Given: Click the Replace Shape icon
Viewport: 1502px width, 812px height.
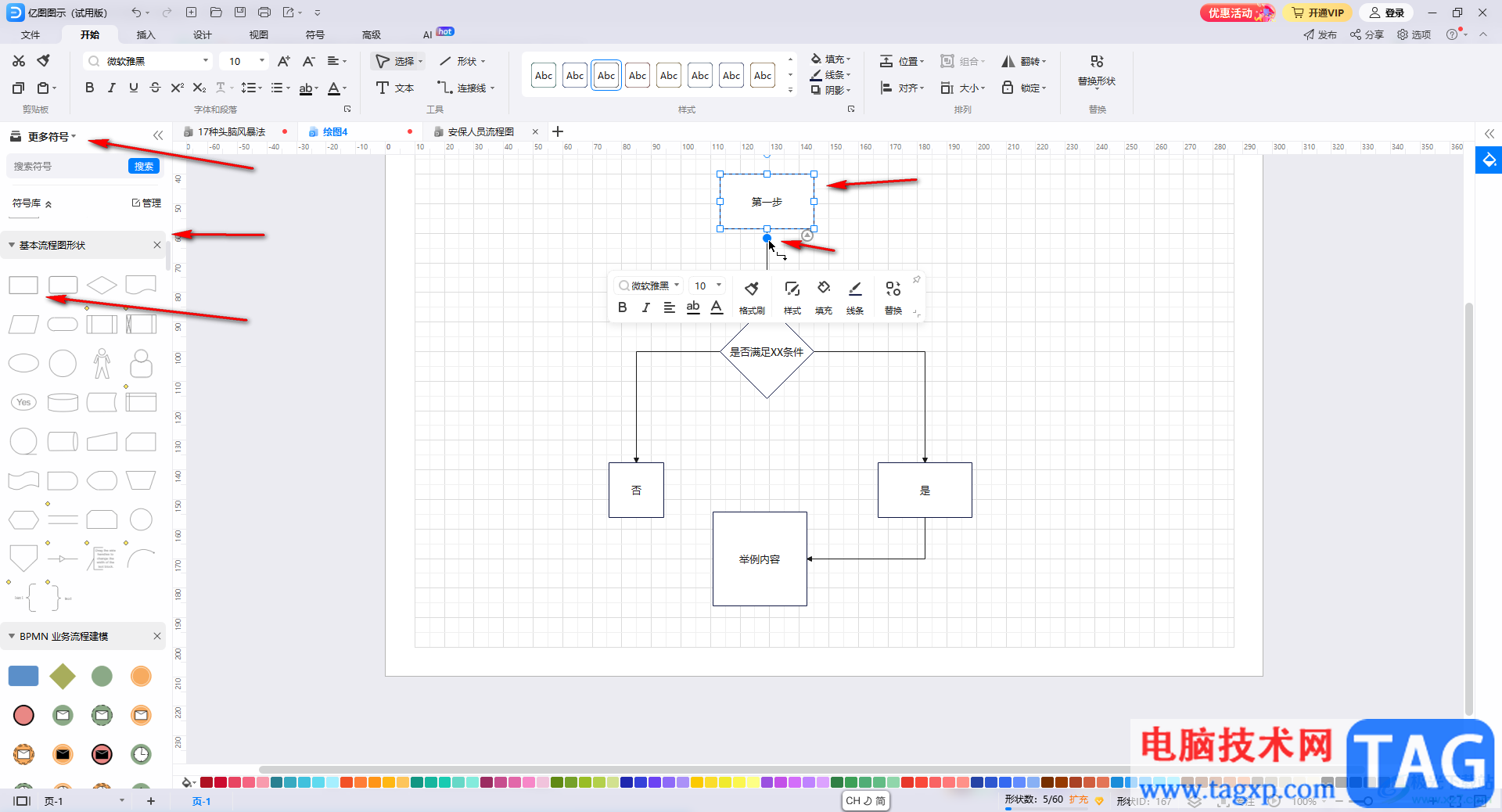Looking at the screenshot, I should pyautogui.click(x=1097, y=62).
